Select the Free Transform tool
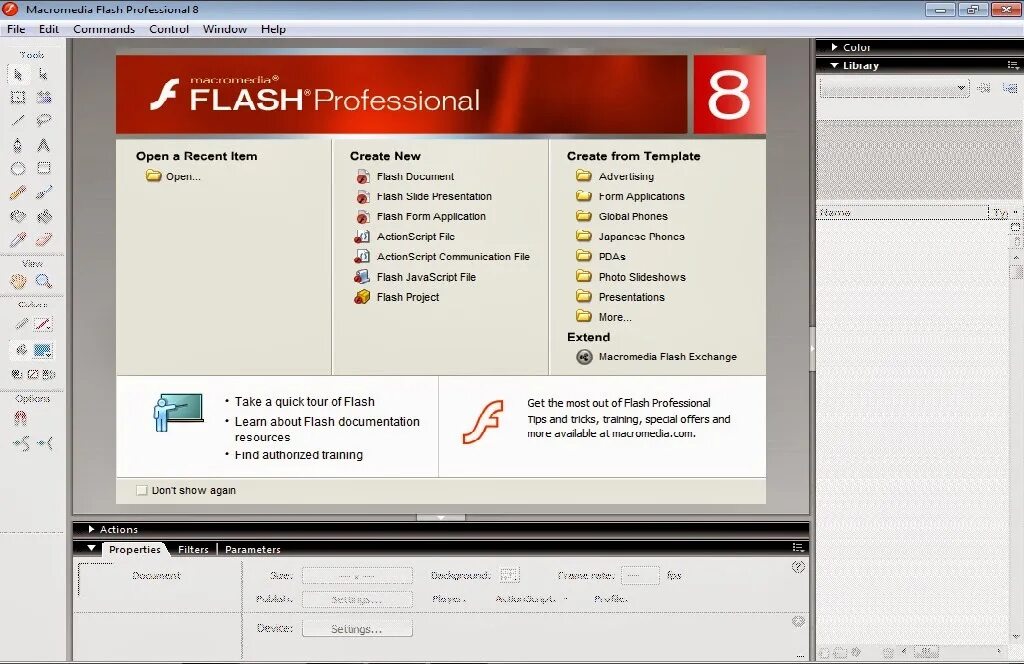1024x664 pixels. tap(18, 97)
